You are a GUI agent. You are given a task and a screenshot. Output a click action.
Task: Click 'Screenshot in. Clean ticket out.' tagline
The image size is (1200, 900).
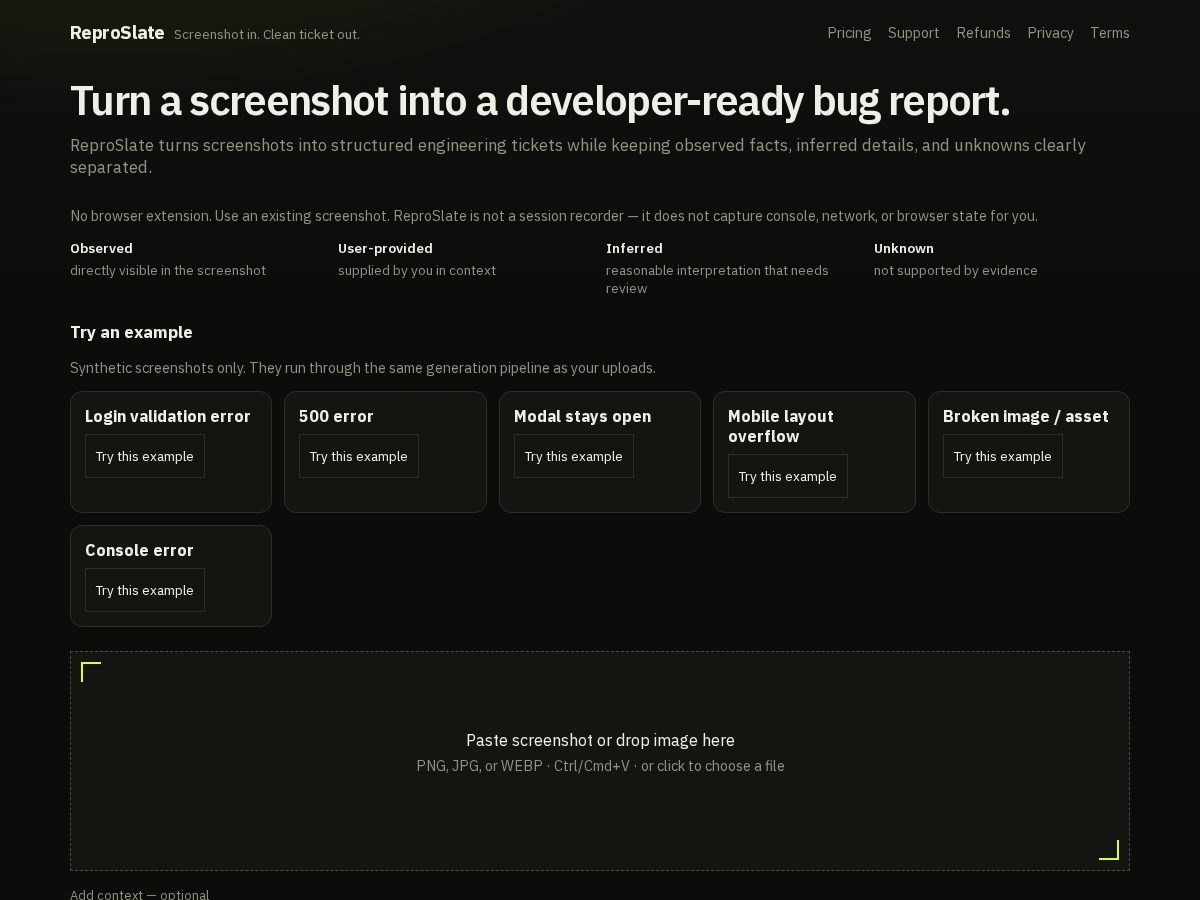click(x=267, y=34)
